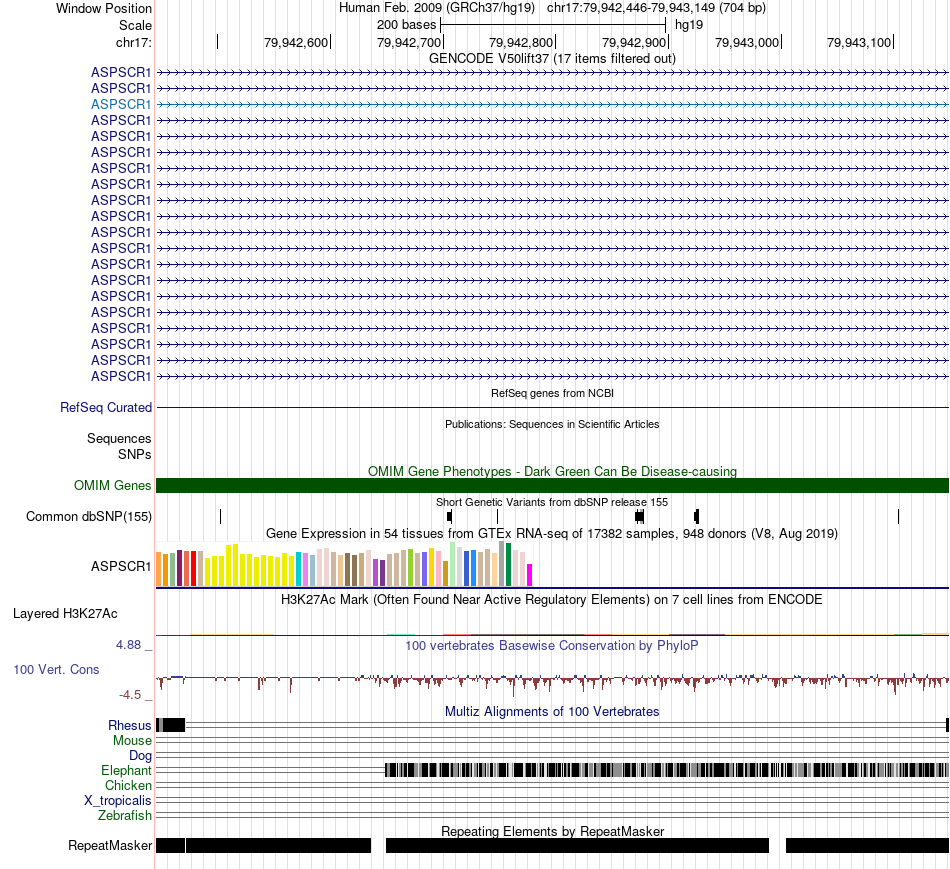Click the Sequences label of Publications track
Screen dimensions: 950x869
tap(119, 438)
